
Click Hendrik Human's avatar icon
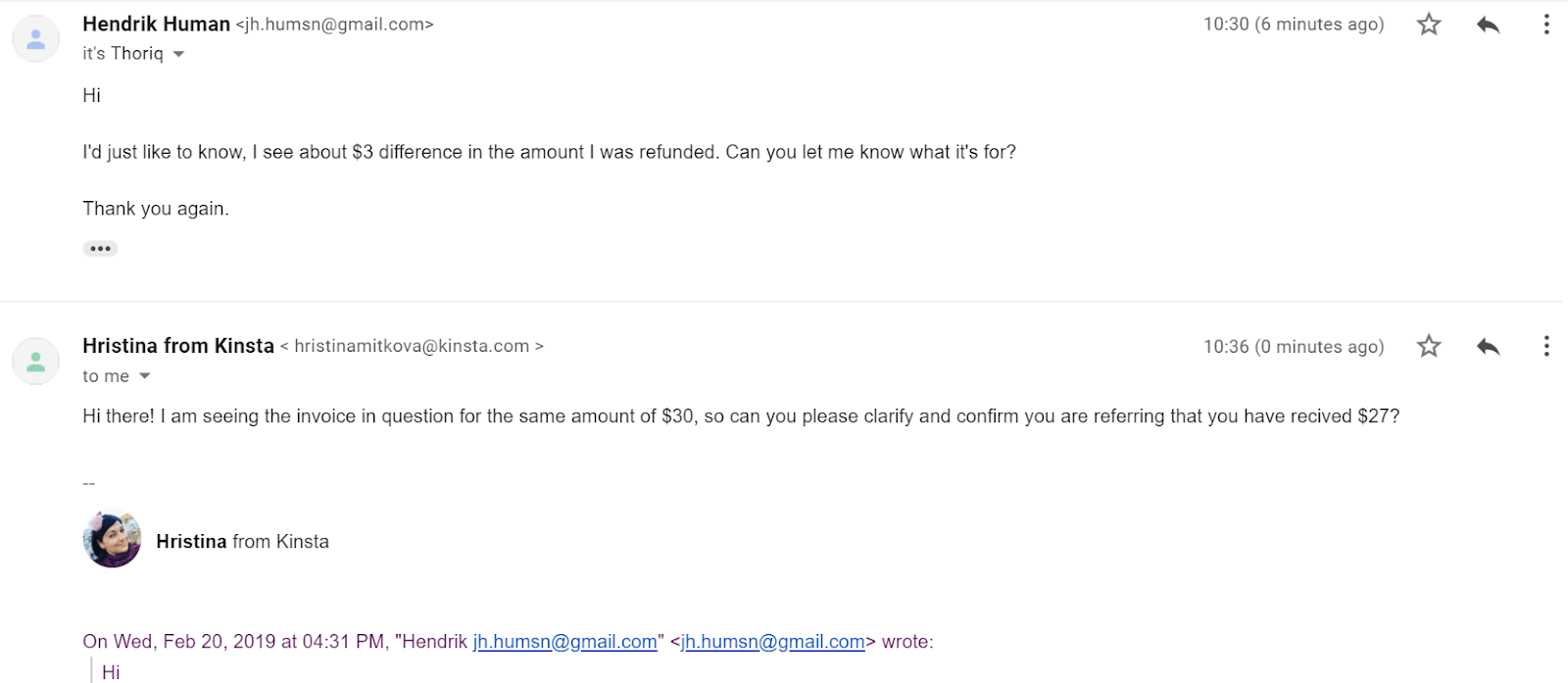pos(36,39)
